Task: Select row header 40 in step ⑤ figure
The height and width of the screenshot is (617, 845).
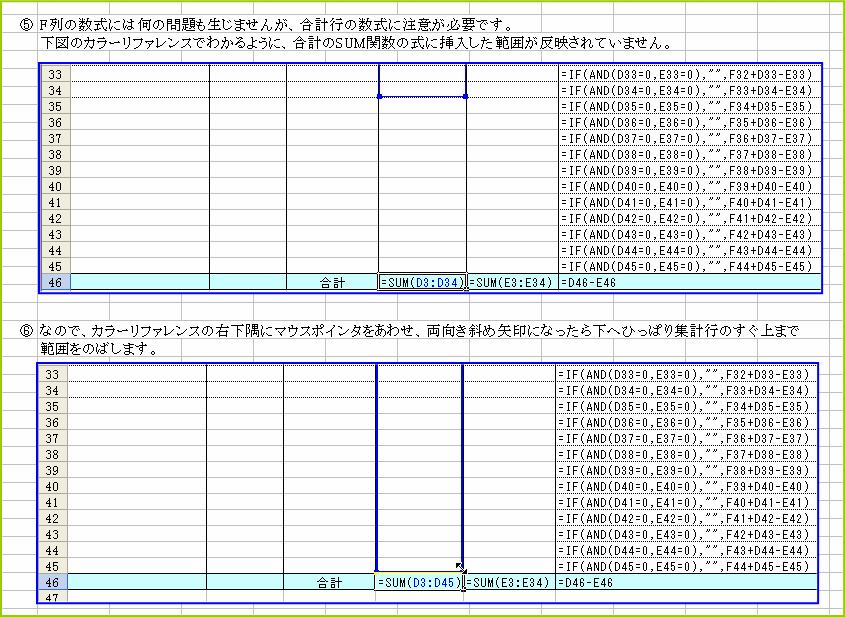Action: pyautogui.click(x=56, y=186)
